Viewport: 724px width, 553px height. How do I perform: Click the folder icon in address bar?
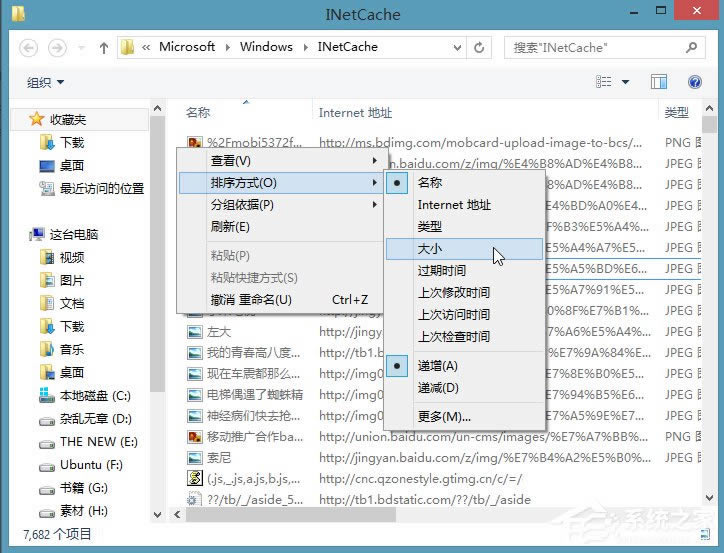pyautogui.click(x=127, y=47)
